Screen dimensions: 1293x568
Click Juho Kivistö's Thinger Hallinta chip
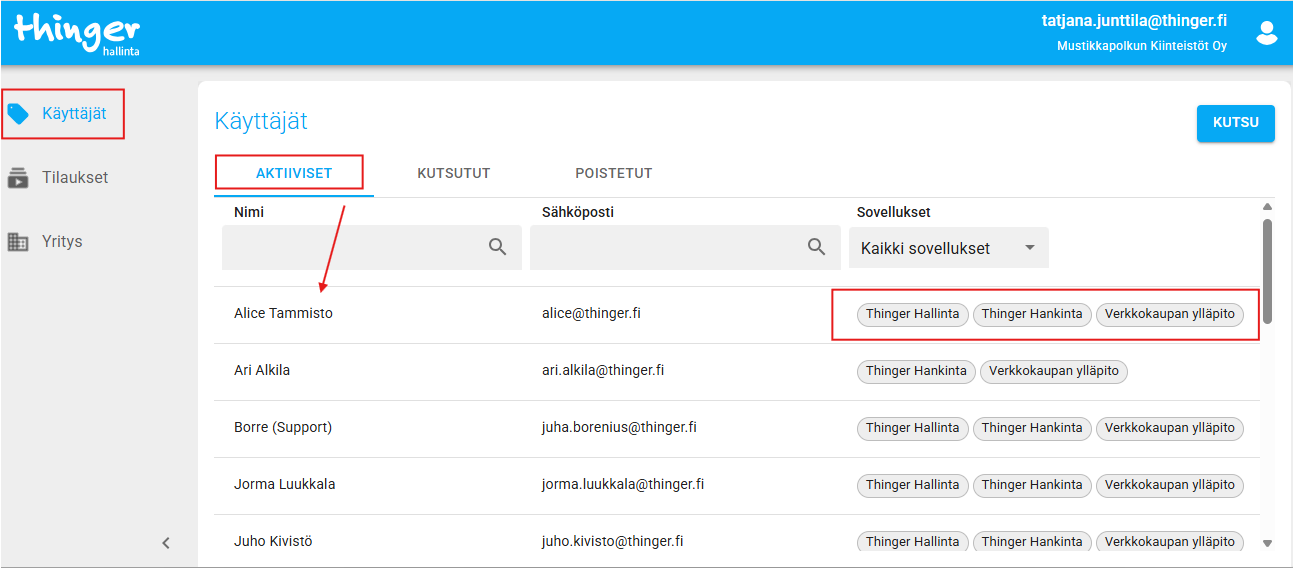coord(912,542)
